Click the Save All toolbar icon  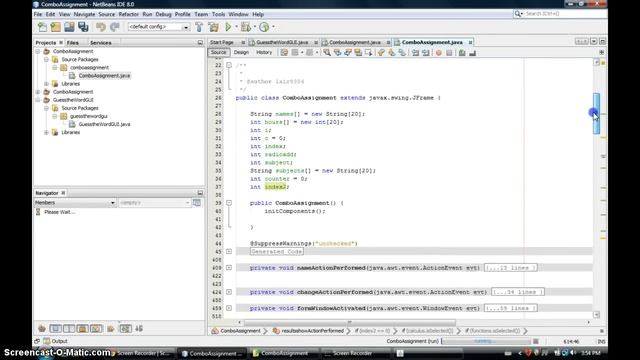[83, 27]
